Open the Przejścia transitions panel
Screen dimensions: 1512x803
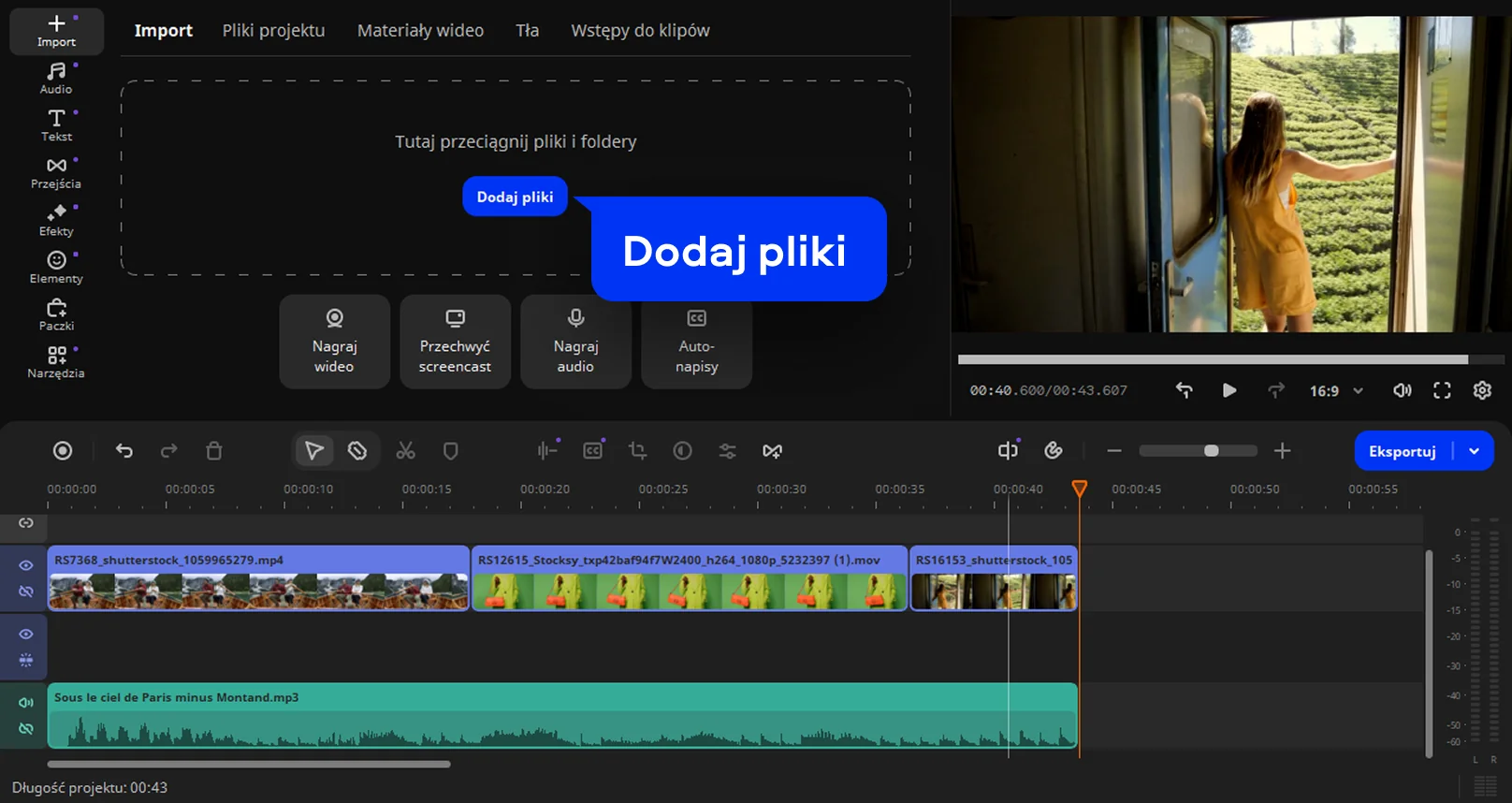pyautogui.click(x=56, y=173)
